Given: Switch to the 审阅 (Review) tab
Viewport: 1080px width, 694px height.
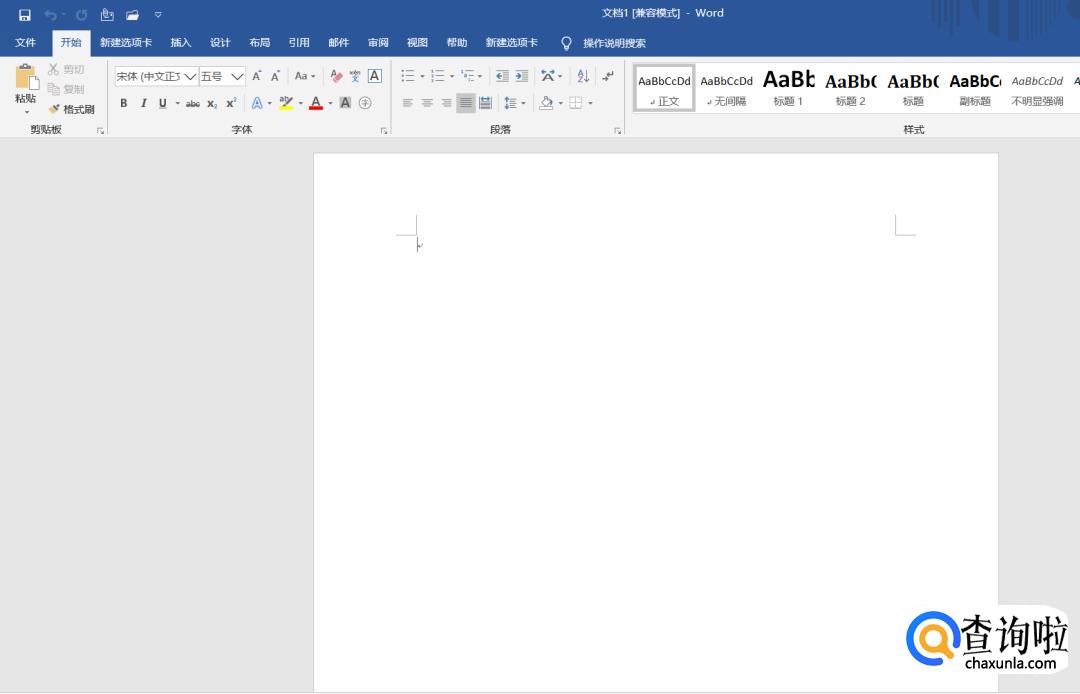Looking at the screenshot, I should [378, 43].
